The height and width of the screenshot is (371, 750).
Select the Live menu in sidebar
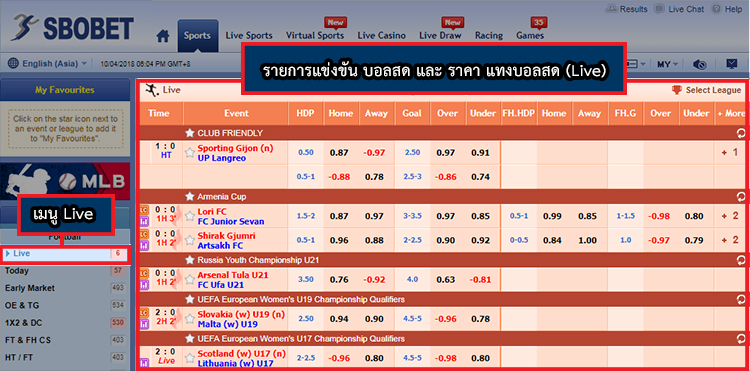65,254
